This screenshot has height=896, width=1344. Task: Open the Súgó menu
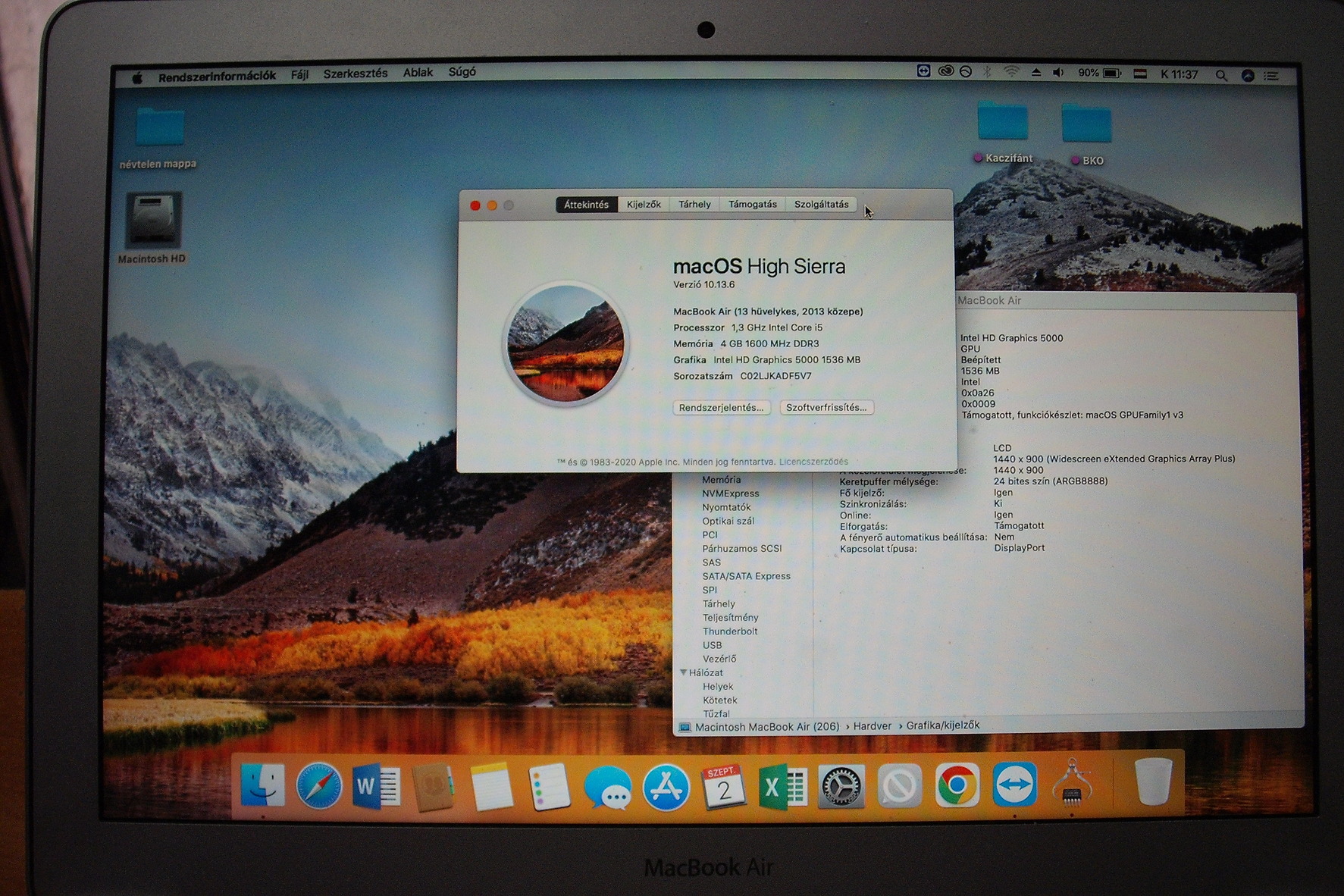(462, 72)
